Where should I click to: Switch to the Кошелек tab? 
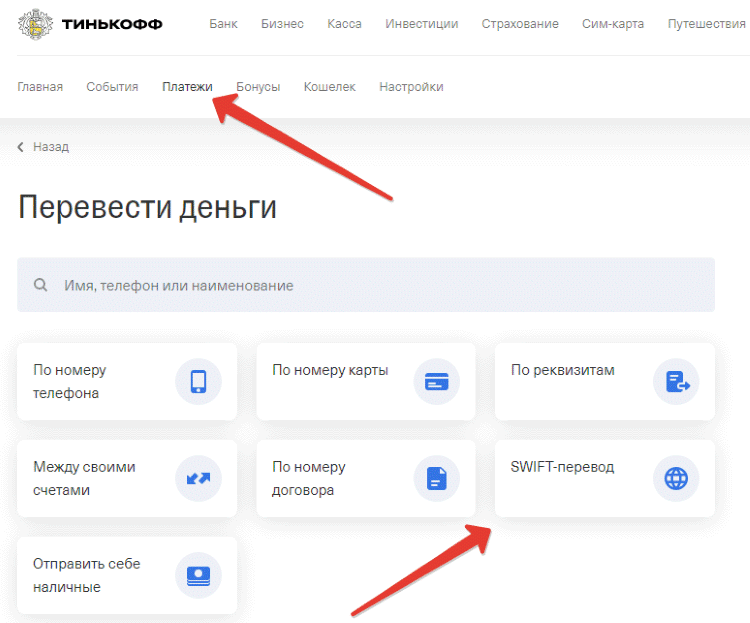tap(330, 87)
